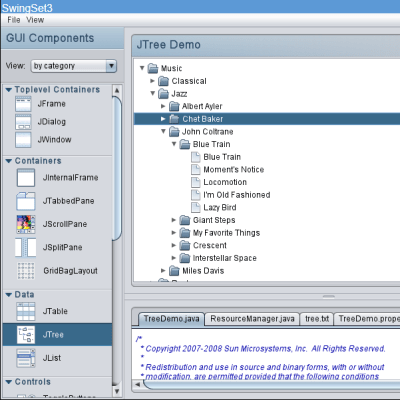Select the JTabbedPane label in sidebar
The height and width of the screenshot is (400, 400).
coord(68,201)
